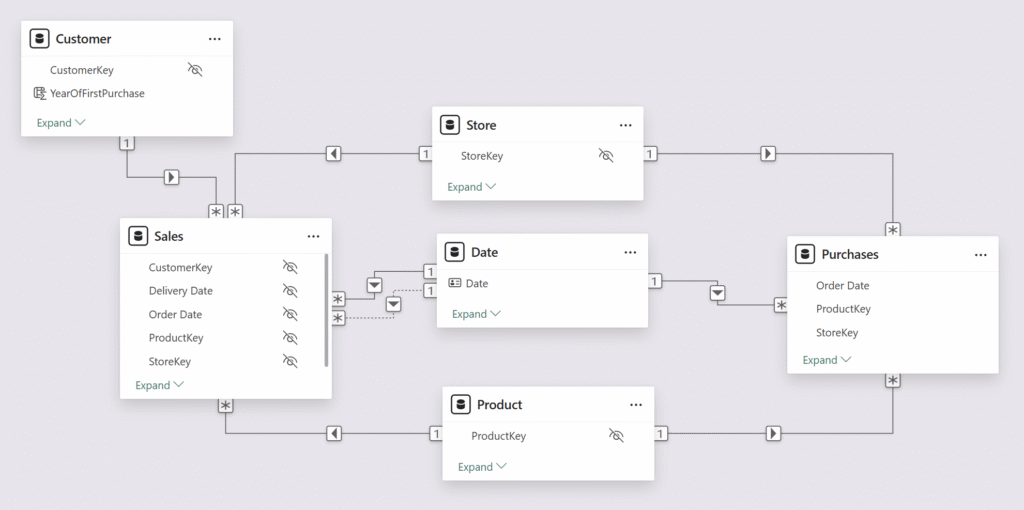This screenshot has width=1024, height=510.
Task: Show the Delivery Date column in Sales
Action: point(290,291)
